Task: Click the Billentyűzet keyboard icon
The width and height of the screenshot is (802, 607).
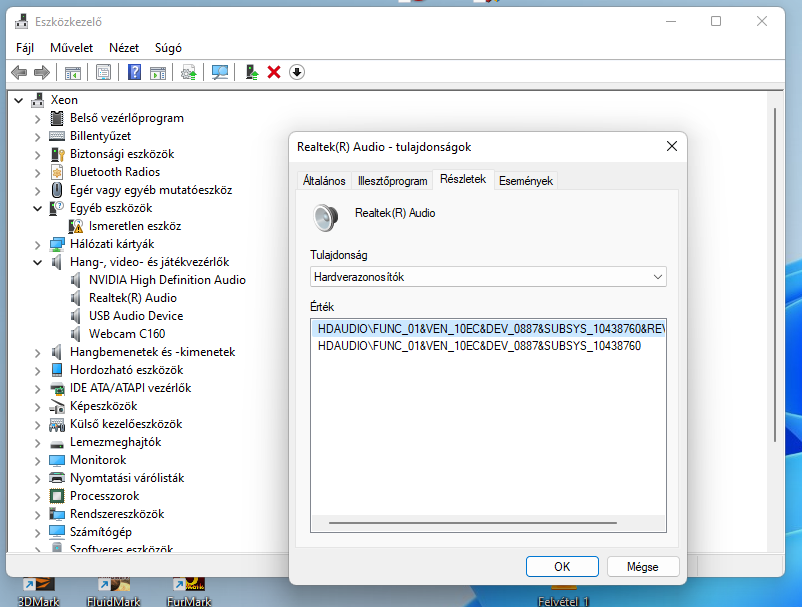Action: click(57, 136)
